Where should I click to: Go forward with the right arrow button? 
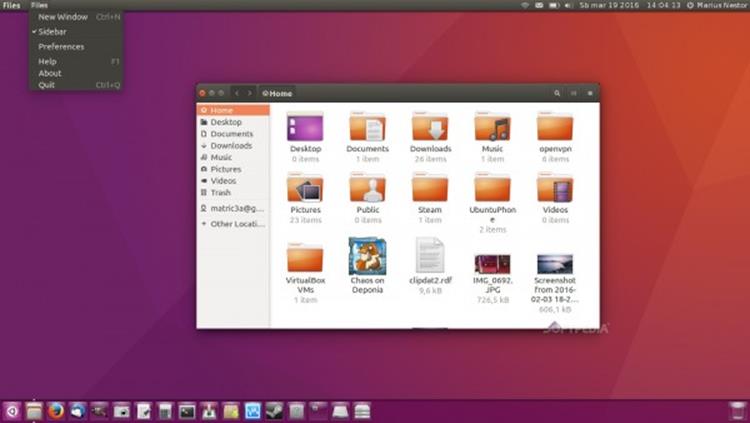(x=250, y=93)
